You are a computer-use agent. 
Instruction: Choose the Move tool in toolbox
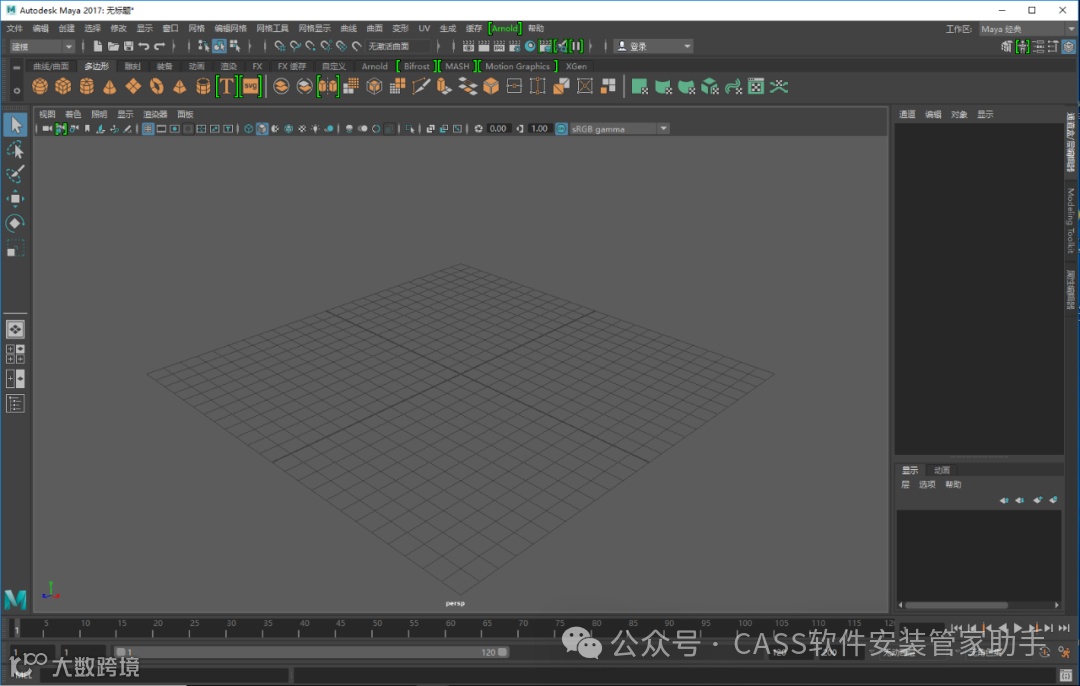15,199
